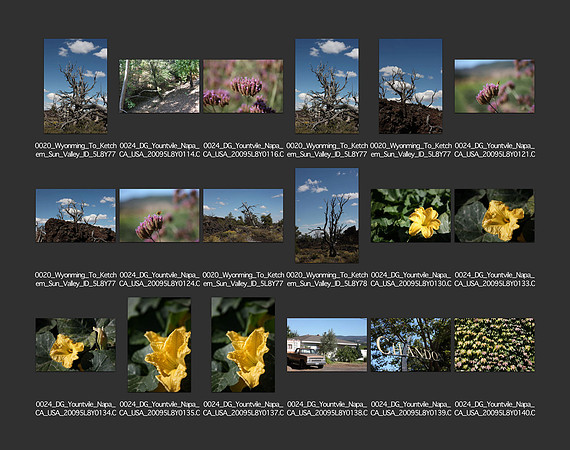Image resolution: width=570 pixels, height=450 pixels.
Task: Click Wyoming file name ending ID_5L8Y78
Action: click(x=327, y=279)
